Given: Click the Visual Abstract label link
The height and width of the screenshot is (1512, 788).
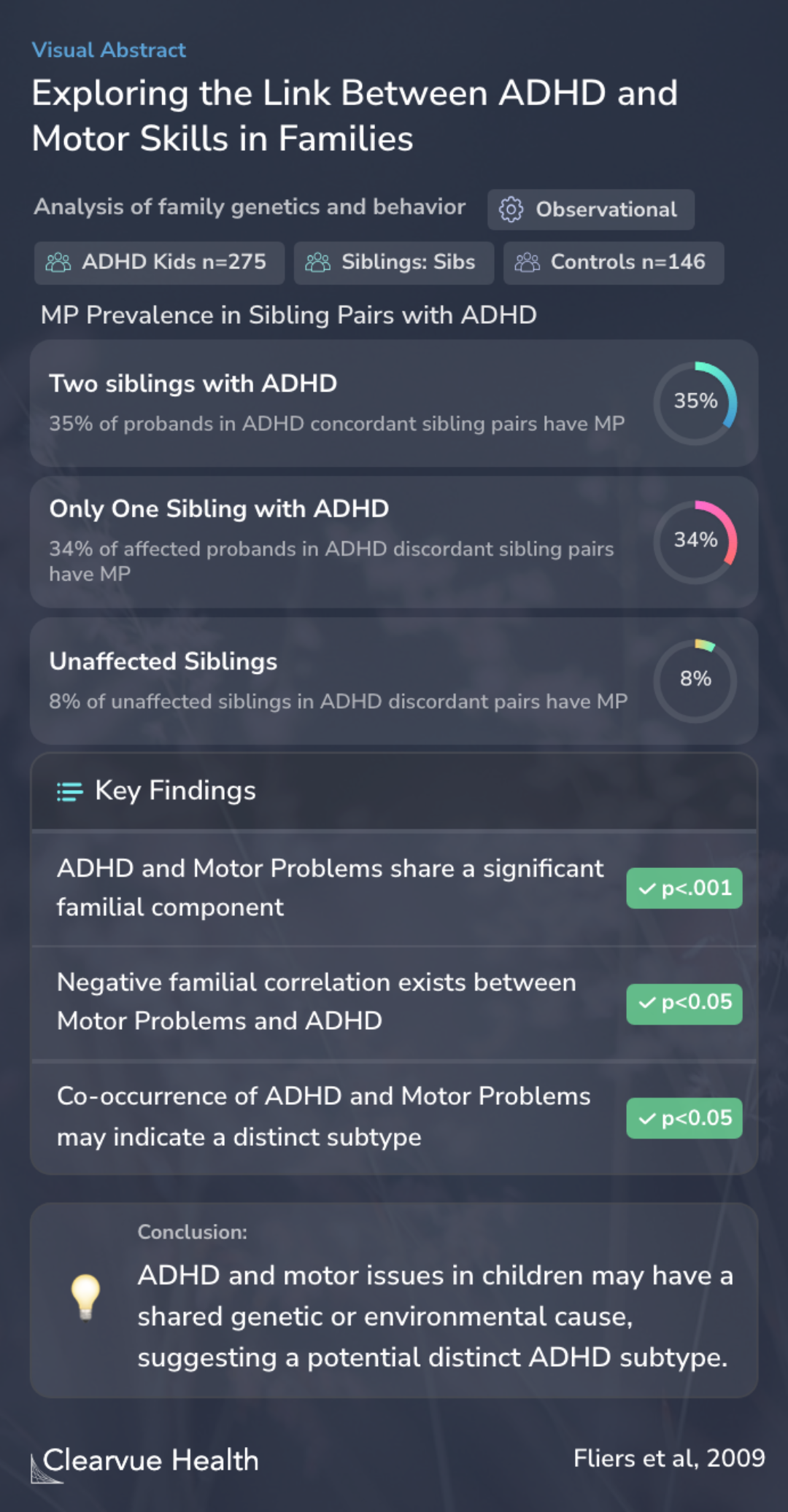Looking at the screenshot, I should (109, 50).
